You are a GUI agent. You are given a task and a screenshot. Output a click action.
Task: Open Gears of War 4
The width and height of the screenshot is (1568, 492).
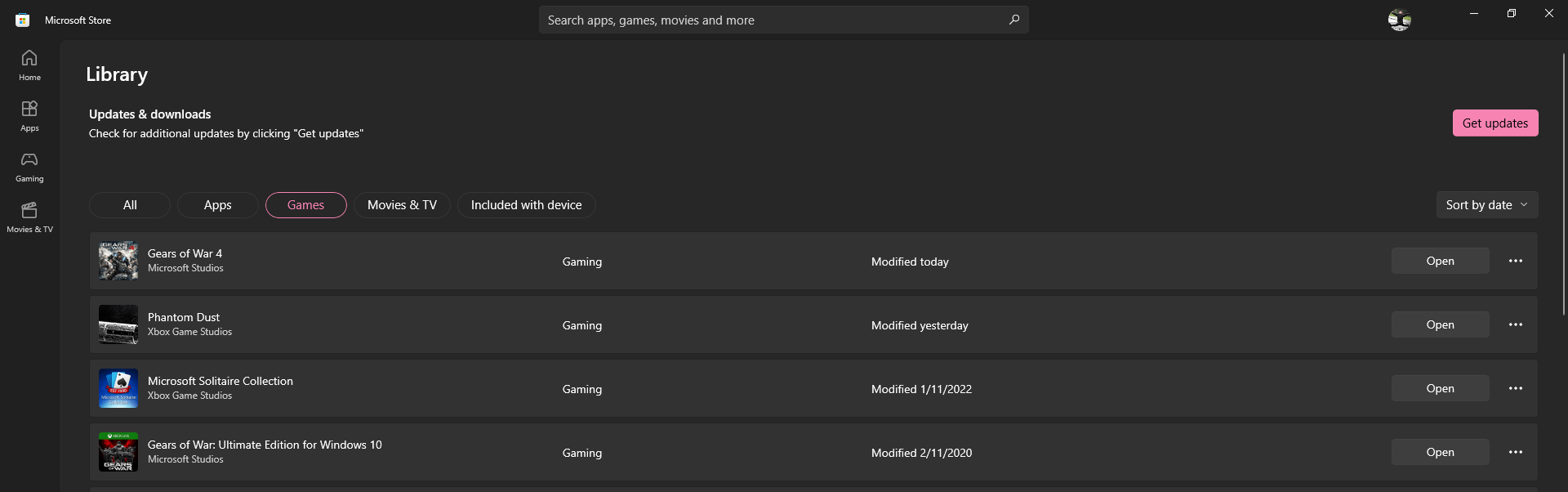(x=1440, y=261)
